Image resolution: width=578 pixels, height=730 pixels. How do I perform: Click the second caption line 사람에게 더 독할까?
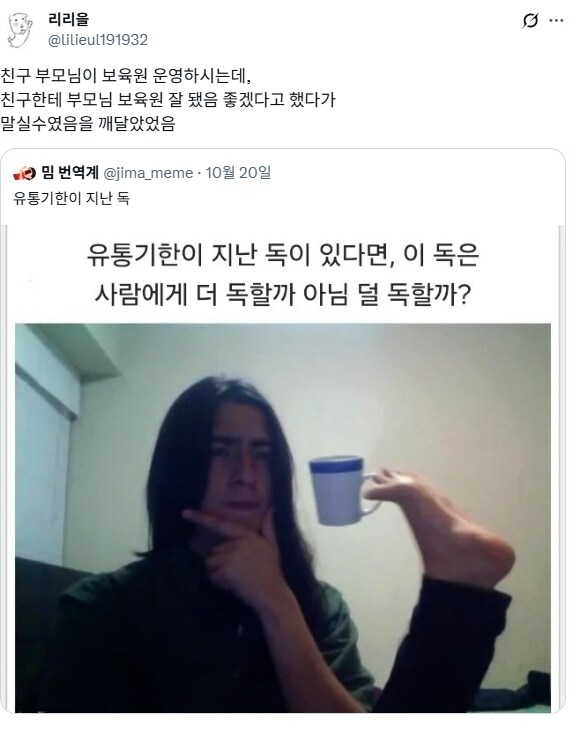(x=283, y=294)
